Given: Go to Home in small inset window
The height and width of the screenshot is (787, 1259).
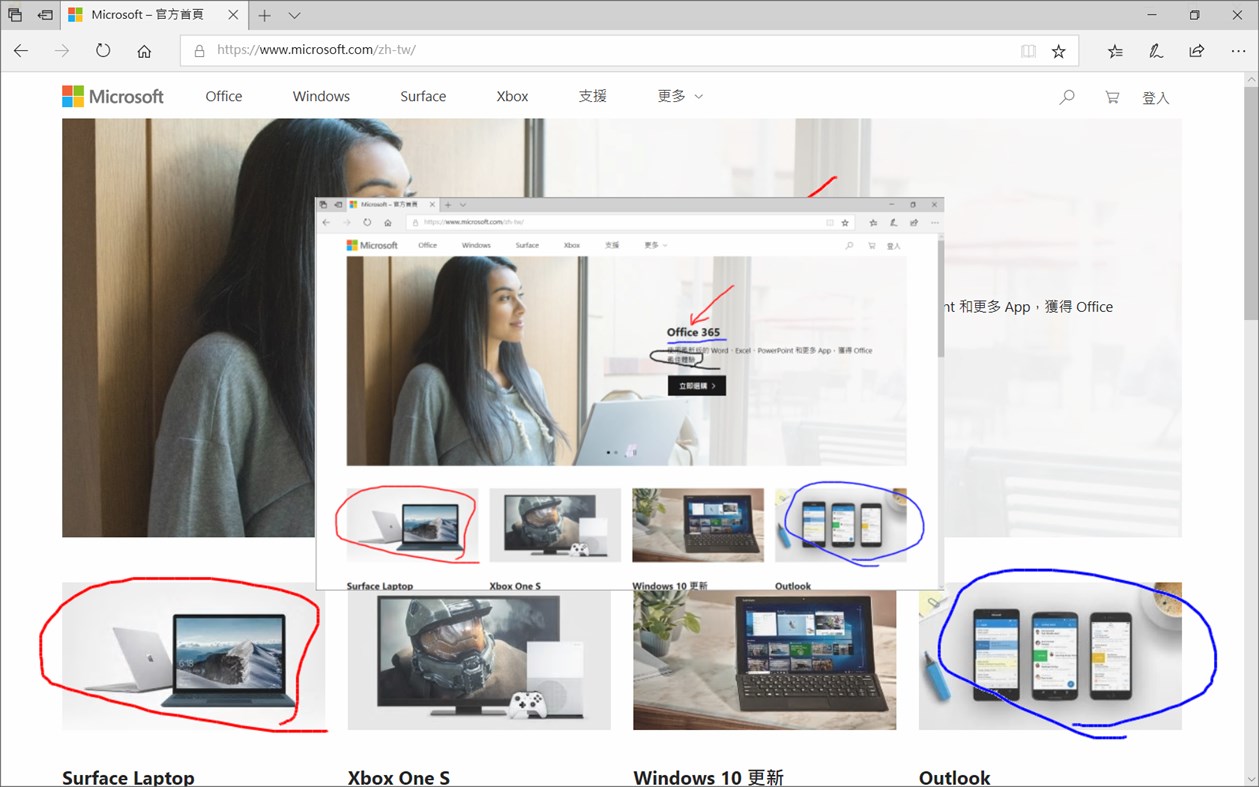Looking at the screenshot, I should pos(388,222).
